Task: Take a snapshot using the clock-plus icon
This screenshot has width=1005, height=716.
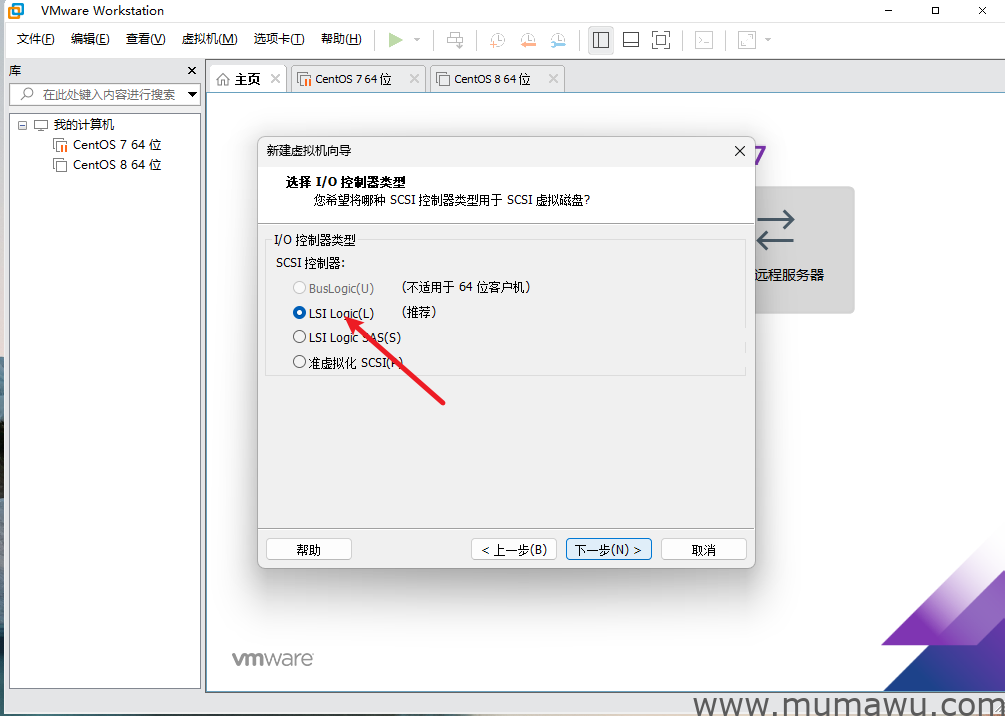Action: [497, 40]
